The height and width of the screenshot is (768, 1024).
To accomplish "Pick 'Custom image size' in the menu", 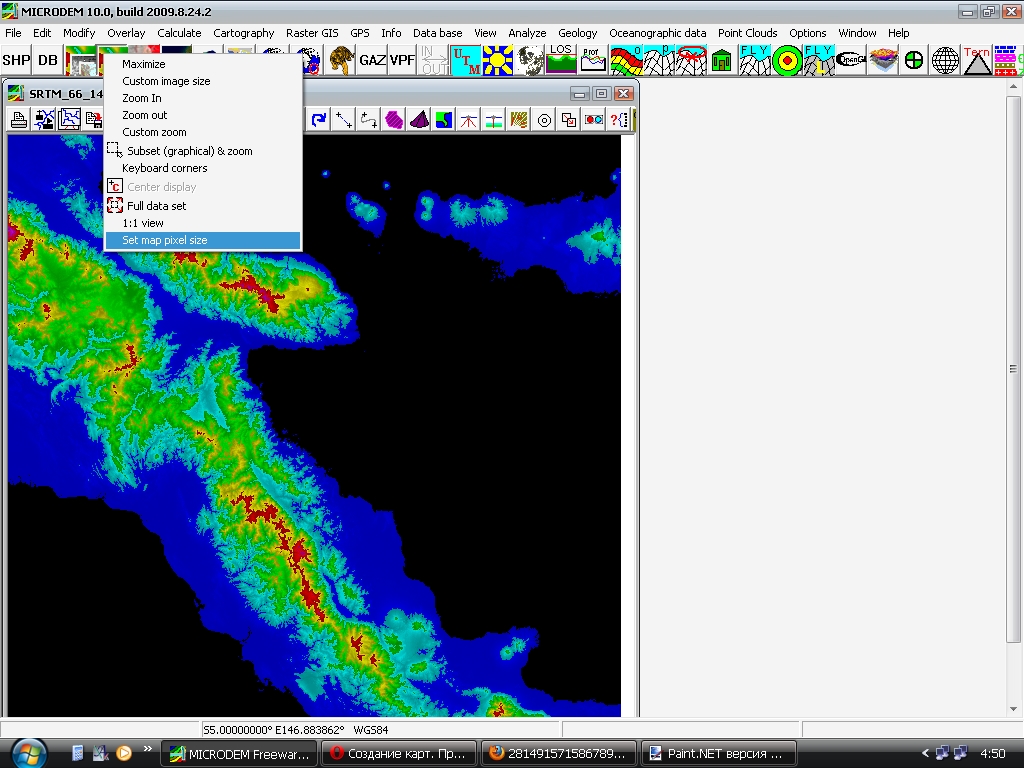I will (x=166, y=81).
